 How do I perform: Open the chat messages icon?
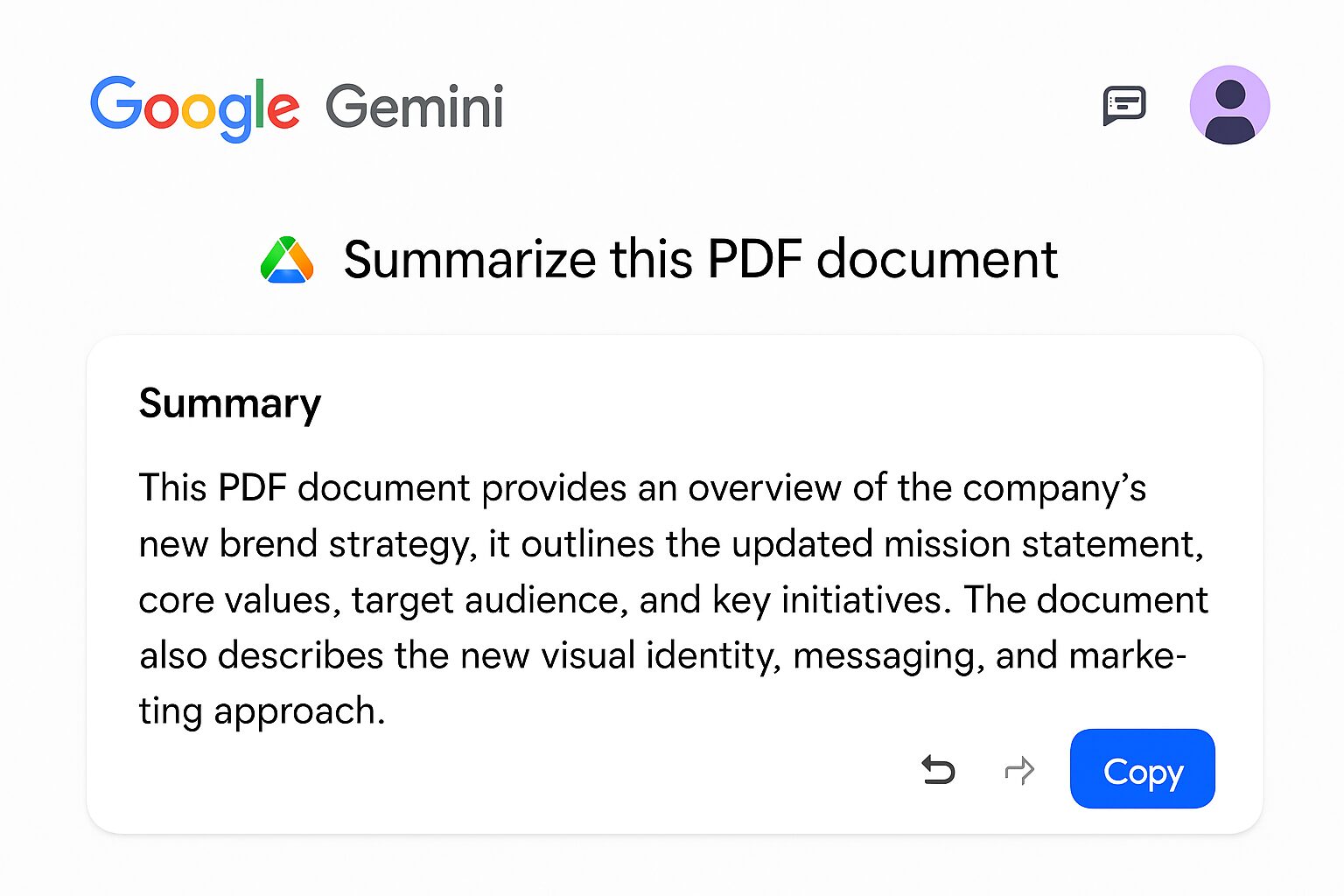[x=1124, y=106]
